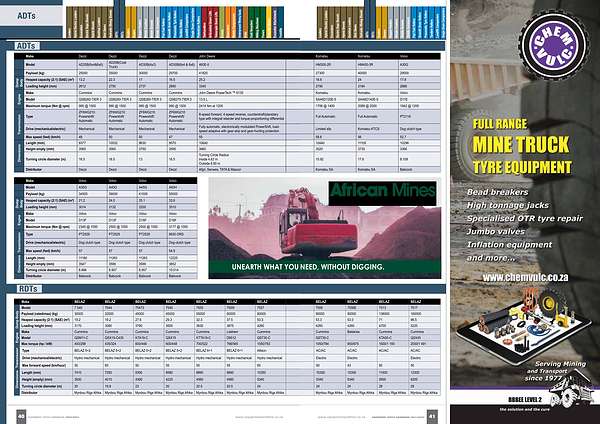600x424 pixels.
Task: Click the mine truck illustration near BBBEE Level 2
Action: 571,388
